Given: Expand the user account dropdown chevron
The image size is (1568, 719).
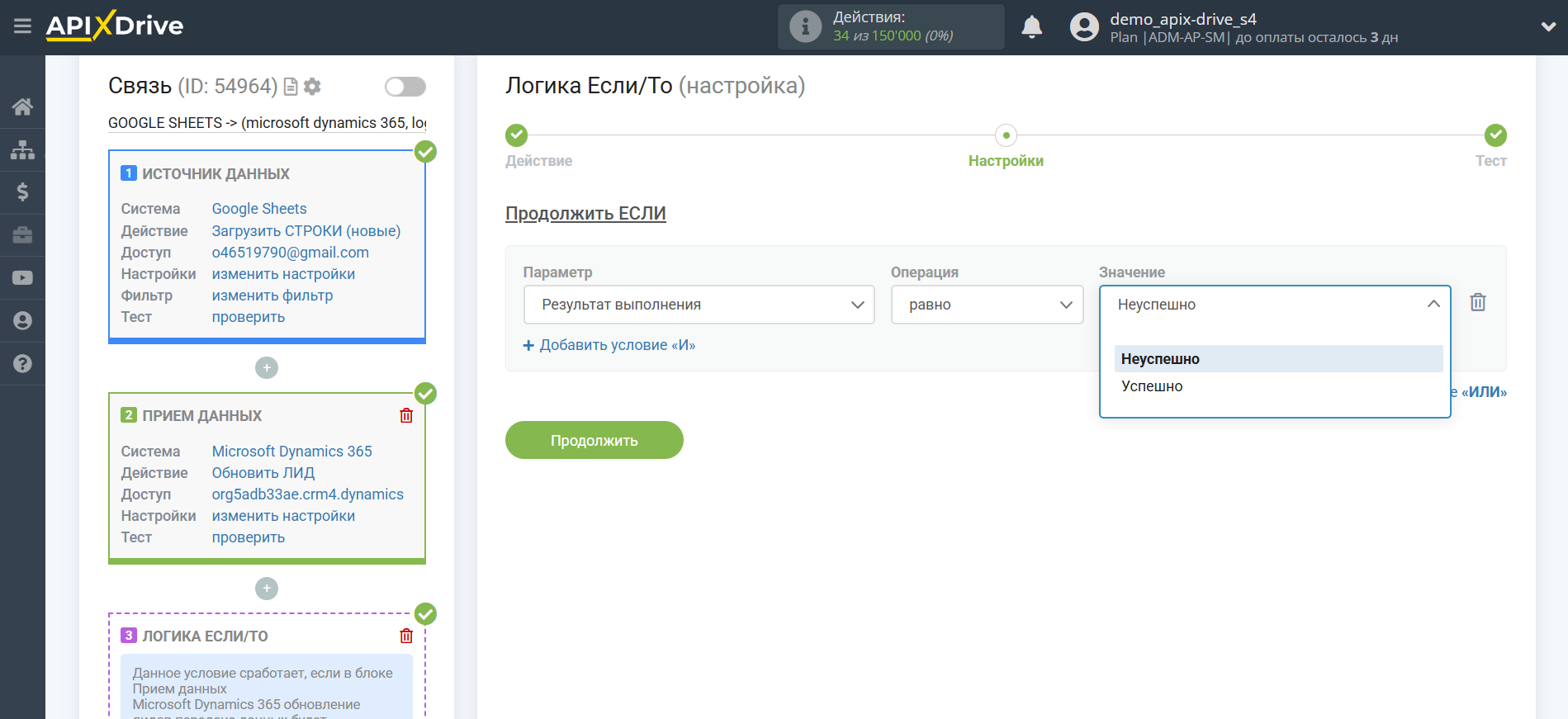Looking at the screenshot, I should (1548, 26).
